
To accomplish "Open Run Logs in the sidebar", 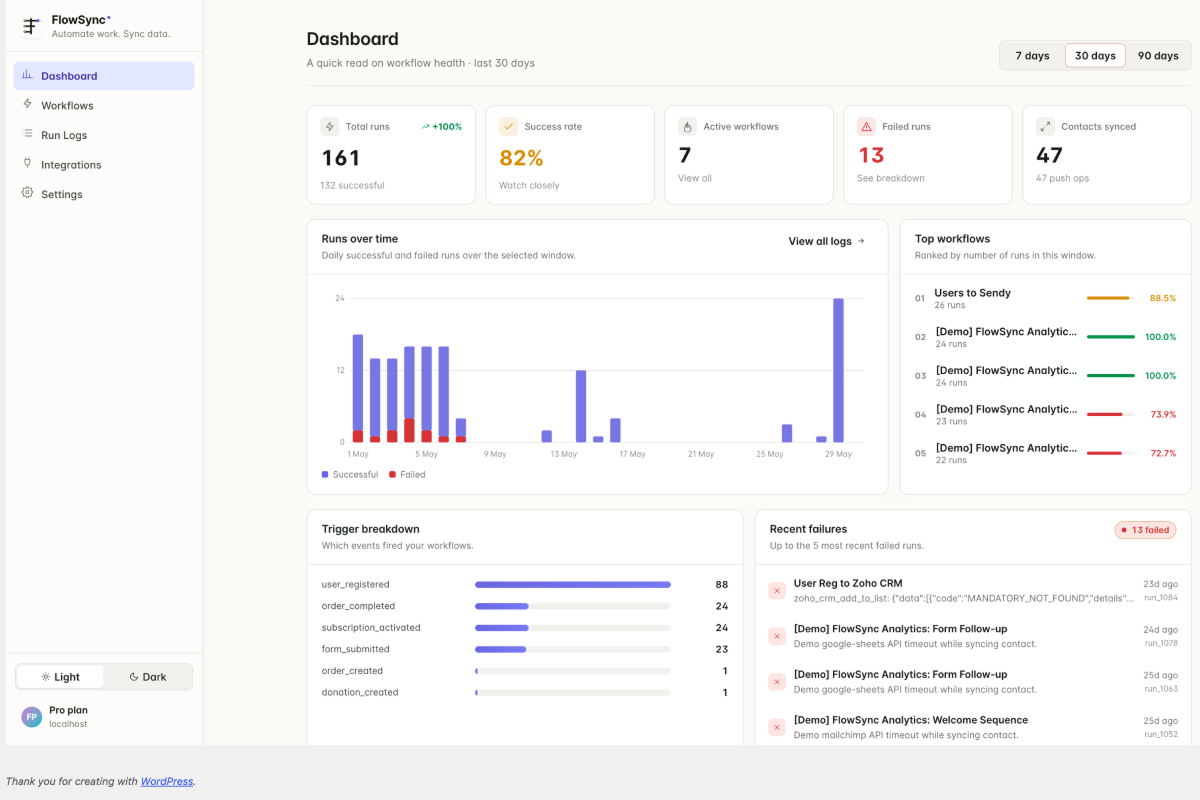I will coord(104,135).
